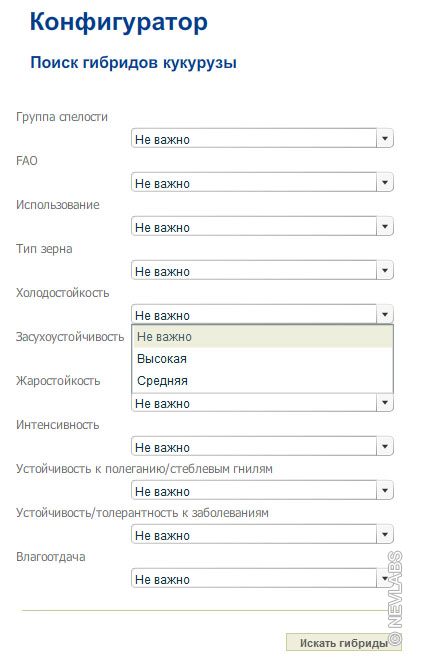The width and height of the screenshot is (425, 670).
Task: Open the stem rot resistance dropdown arrow
Action: [384, 491]
